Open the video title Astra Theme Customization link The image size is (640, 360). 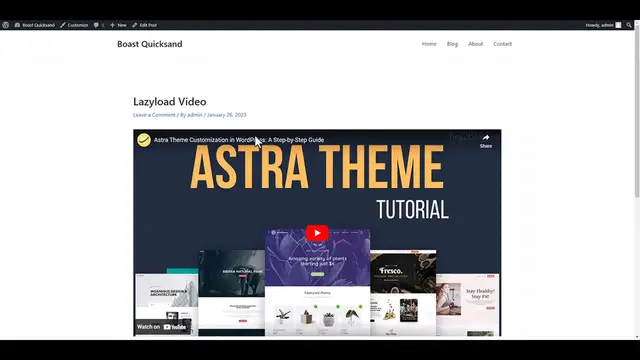point(239,140)
